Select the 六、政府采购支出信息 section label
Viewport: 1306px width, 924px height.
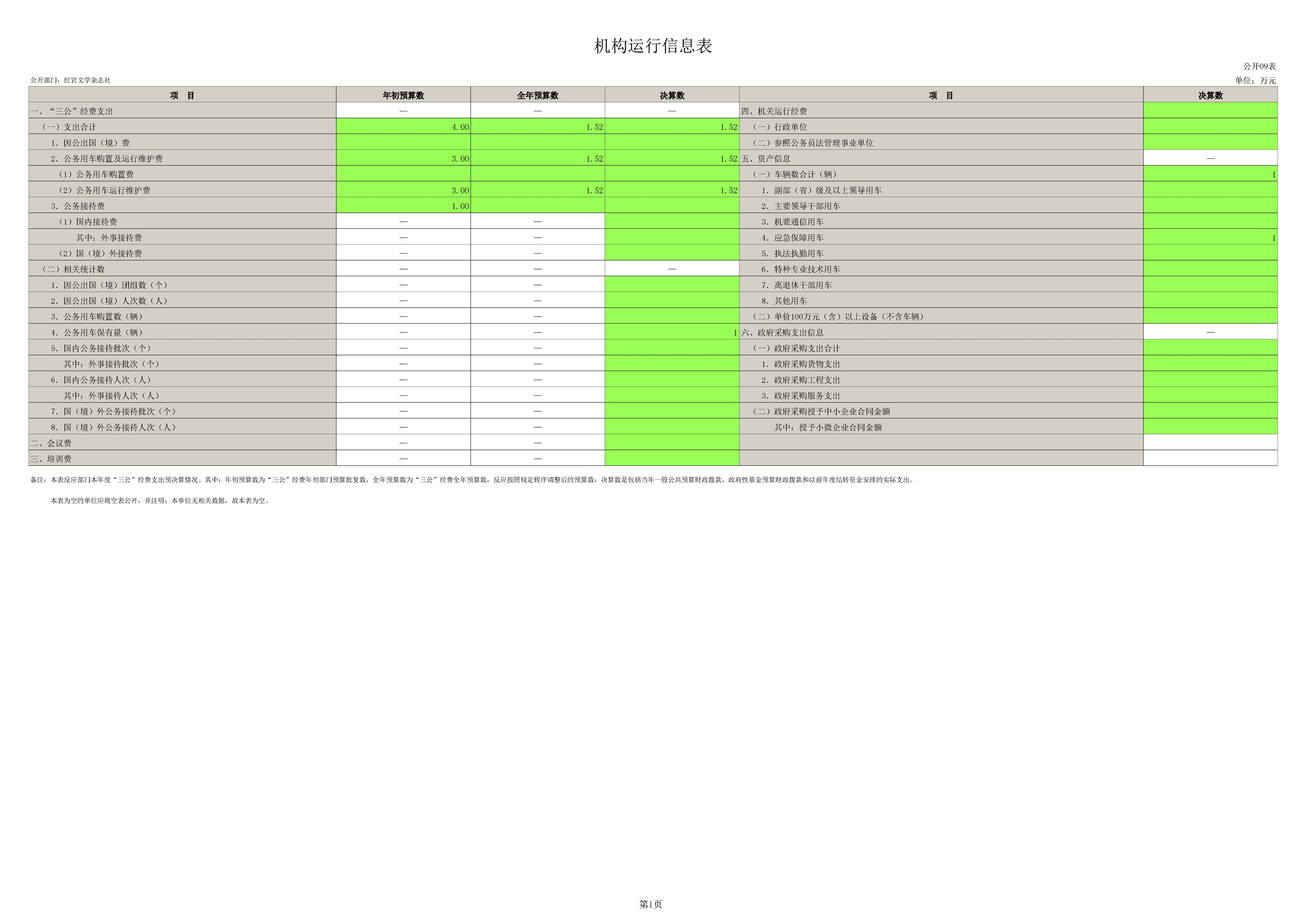tap(782, 332)
